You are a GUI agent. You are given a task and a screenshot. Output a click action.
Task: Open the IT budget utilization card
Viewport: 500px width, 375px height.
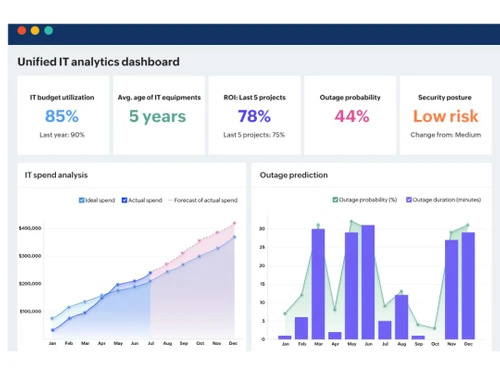point(63,115)
